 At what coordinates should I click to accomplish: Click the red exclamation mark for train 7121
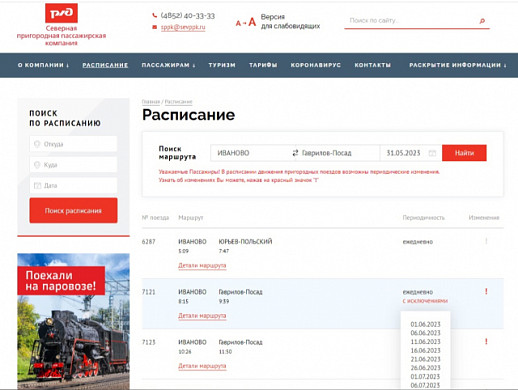click(x=486, y=291)
